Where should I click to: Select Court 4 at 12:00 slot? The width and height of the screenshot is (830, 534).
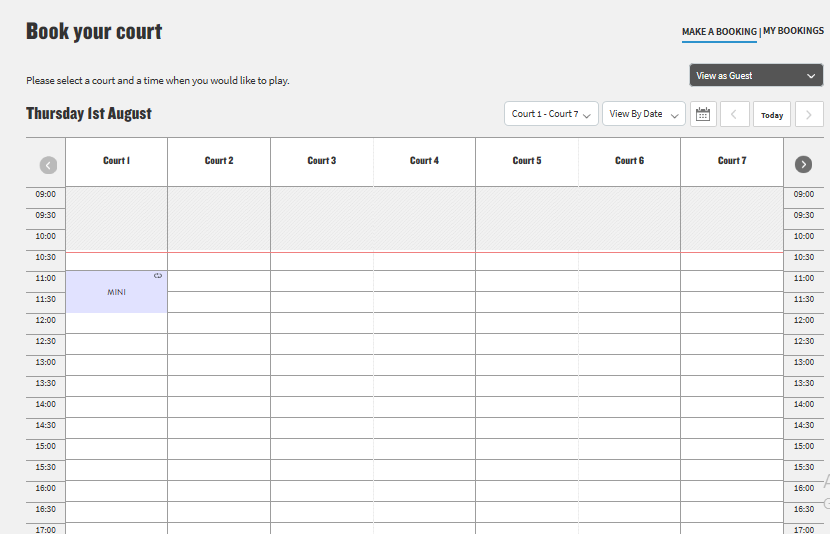(x=424, y=323)
